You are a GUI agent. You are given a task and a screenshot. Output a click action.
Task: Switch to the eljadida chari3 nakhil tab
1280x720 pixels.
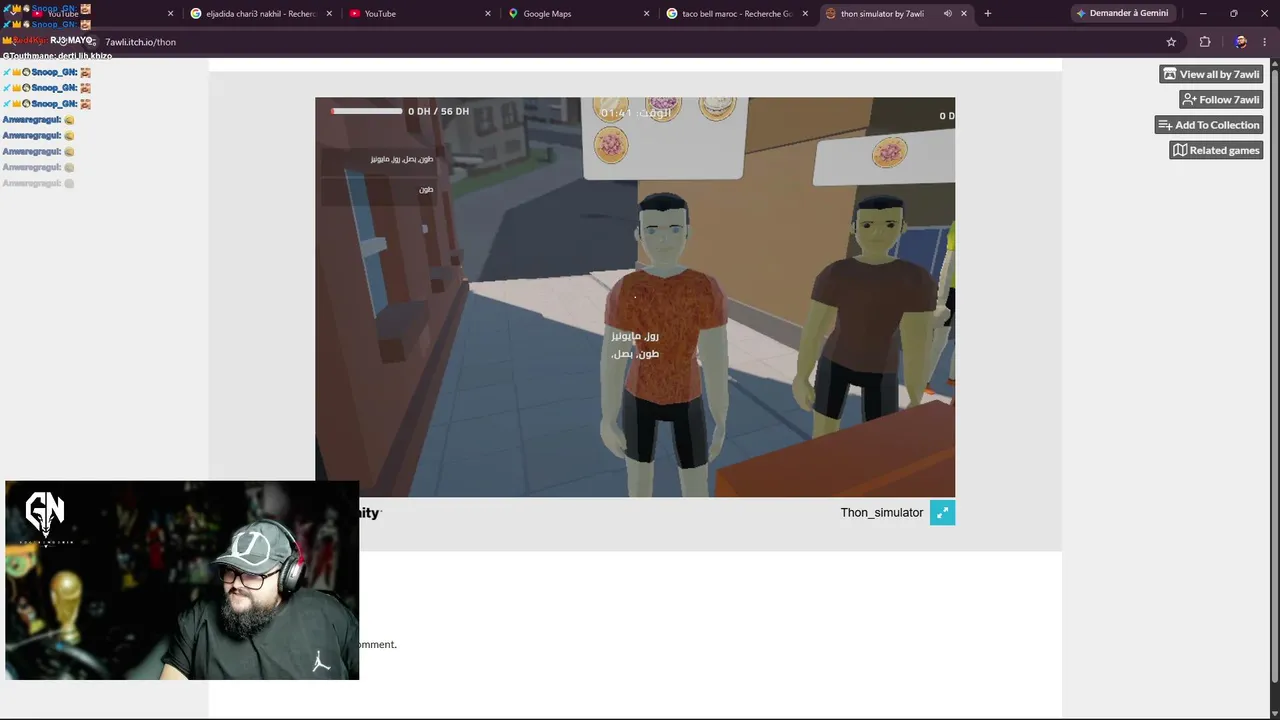pos(260,13)
